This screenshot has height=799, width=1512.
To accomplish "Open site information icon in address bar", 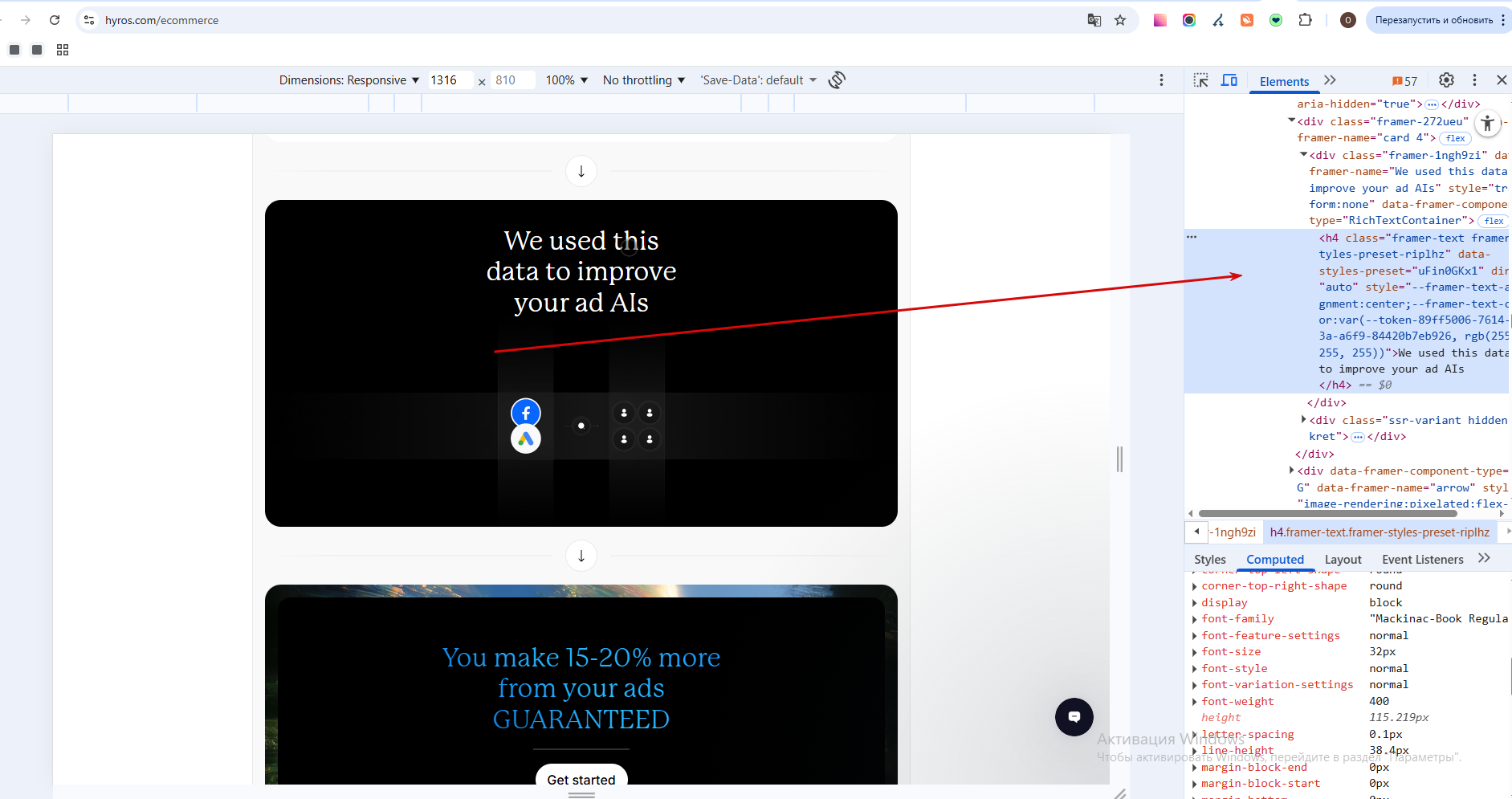I will (x=89, y=20).
